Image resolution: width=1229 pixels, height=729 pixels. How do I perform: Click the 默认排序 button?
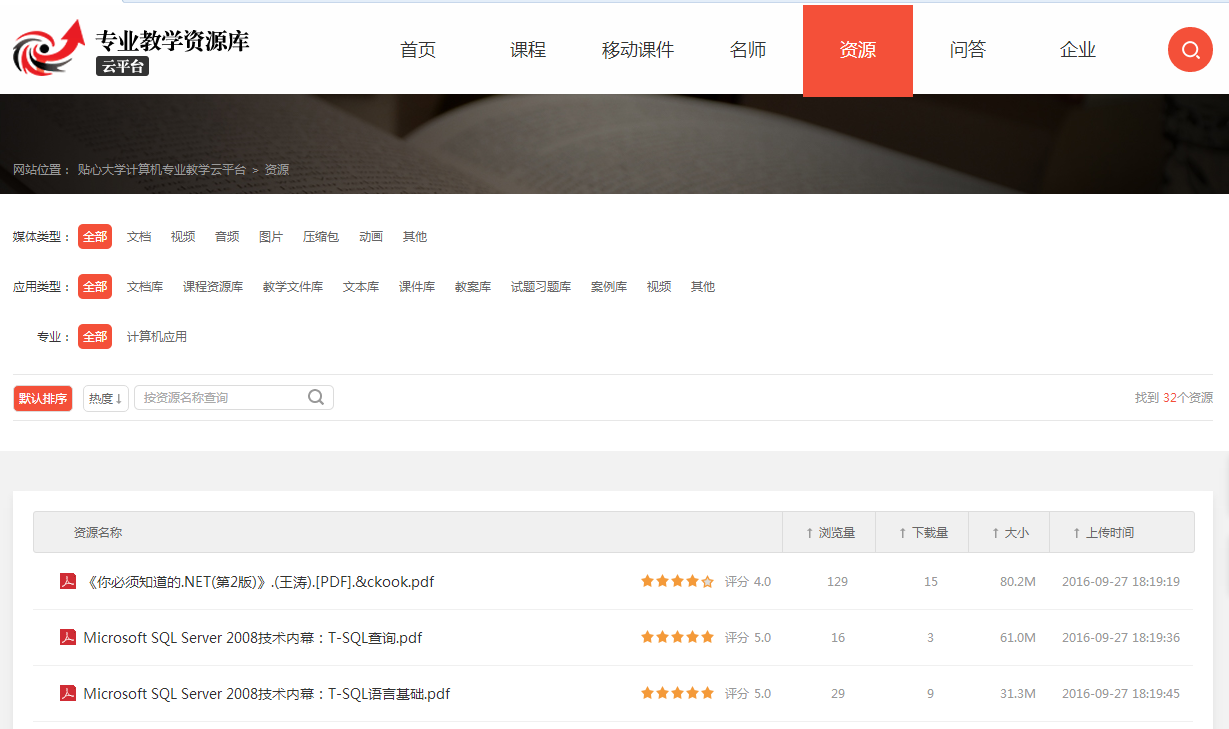[43, 399]
